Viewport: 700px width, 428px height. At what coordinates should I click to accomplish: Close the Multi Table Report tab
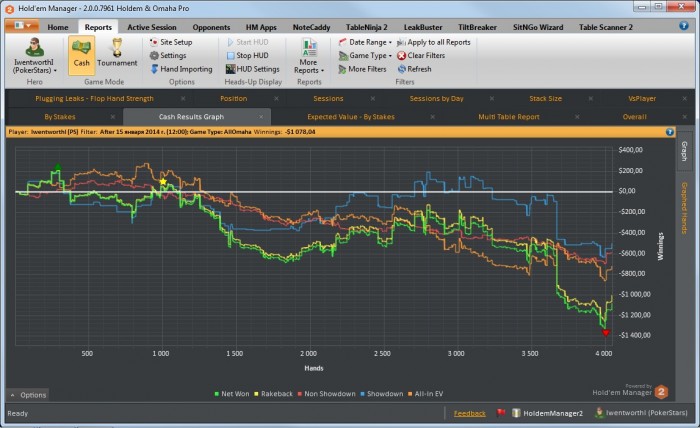(577, 117)
